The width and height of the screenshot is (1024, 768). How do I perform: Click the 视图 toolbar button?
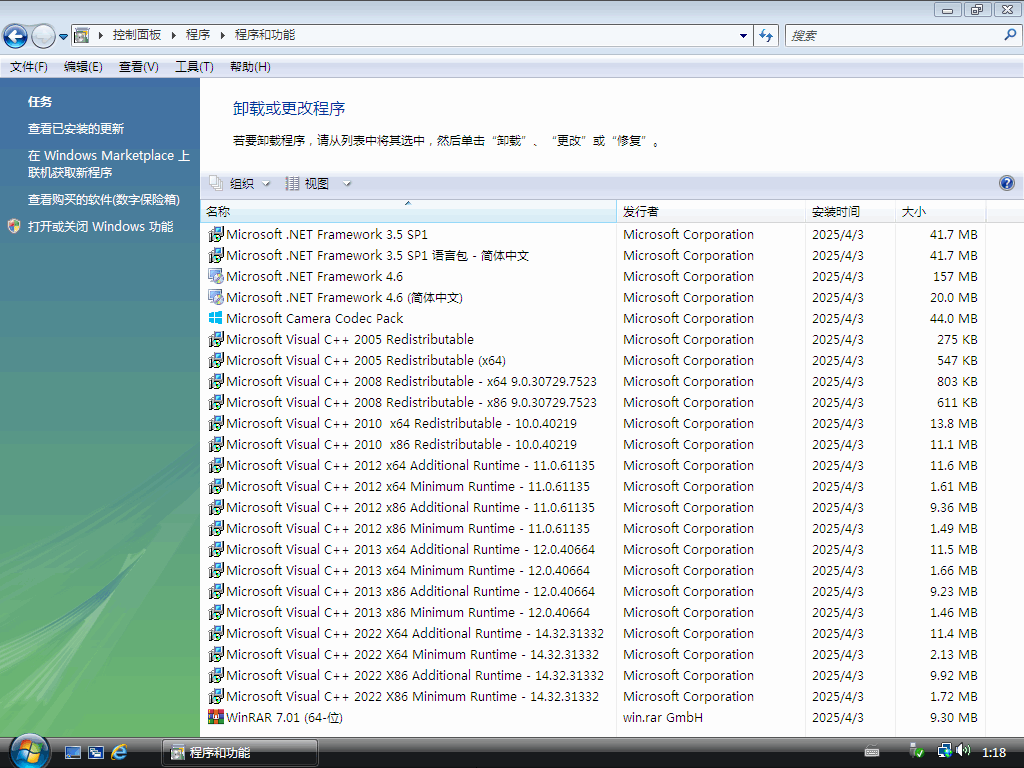308,184
